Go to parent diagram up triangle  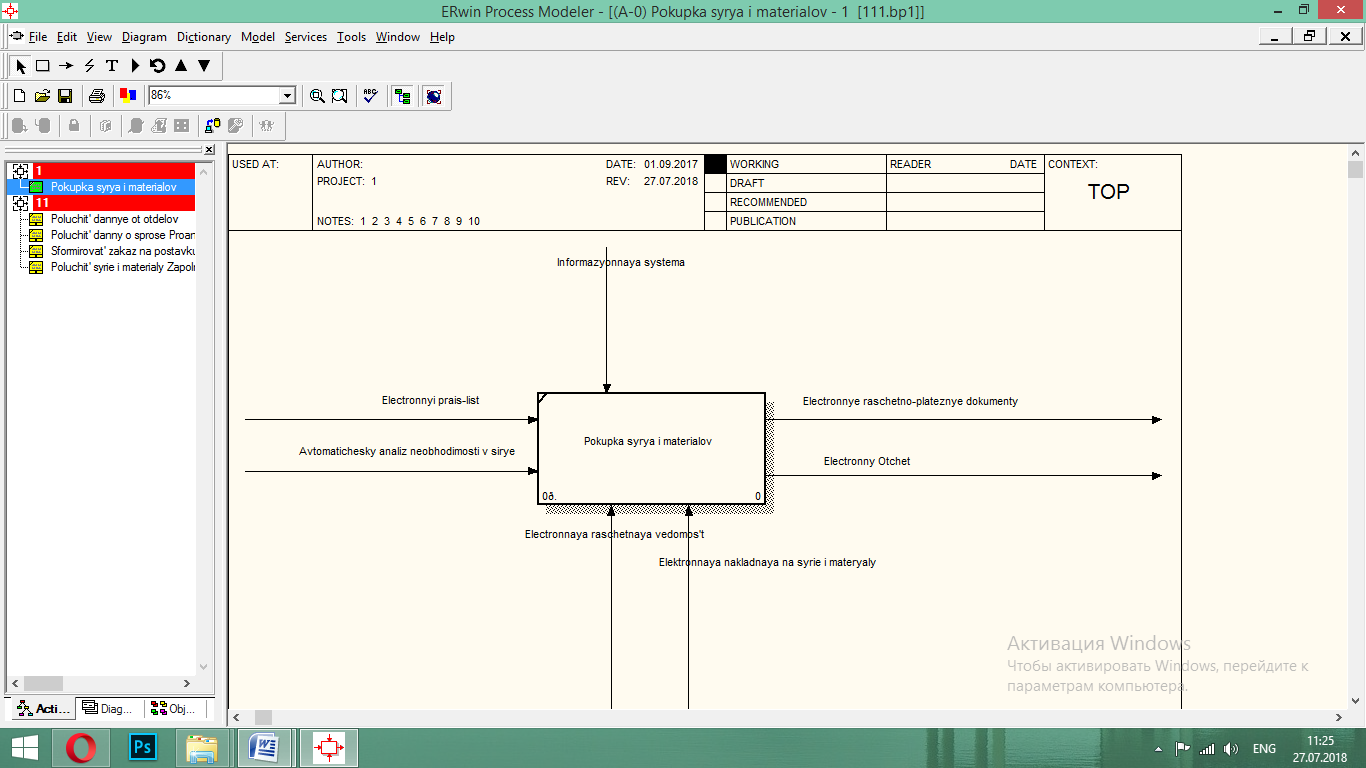point(181,66)
